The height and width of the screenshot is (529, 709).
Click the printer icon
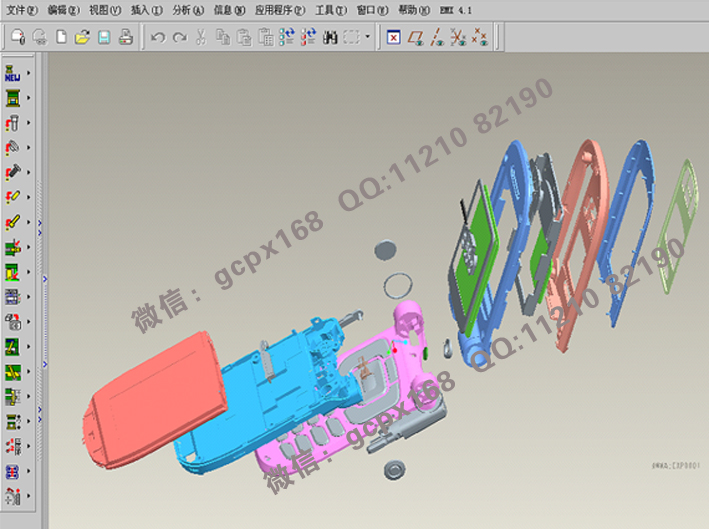126,38
